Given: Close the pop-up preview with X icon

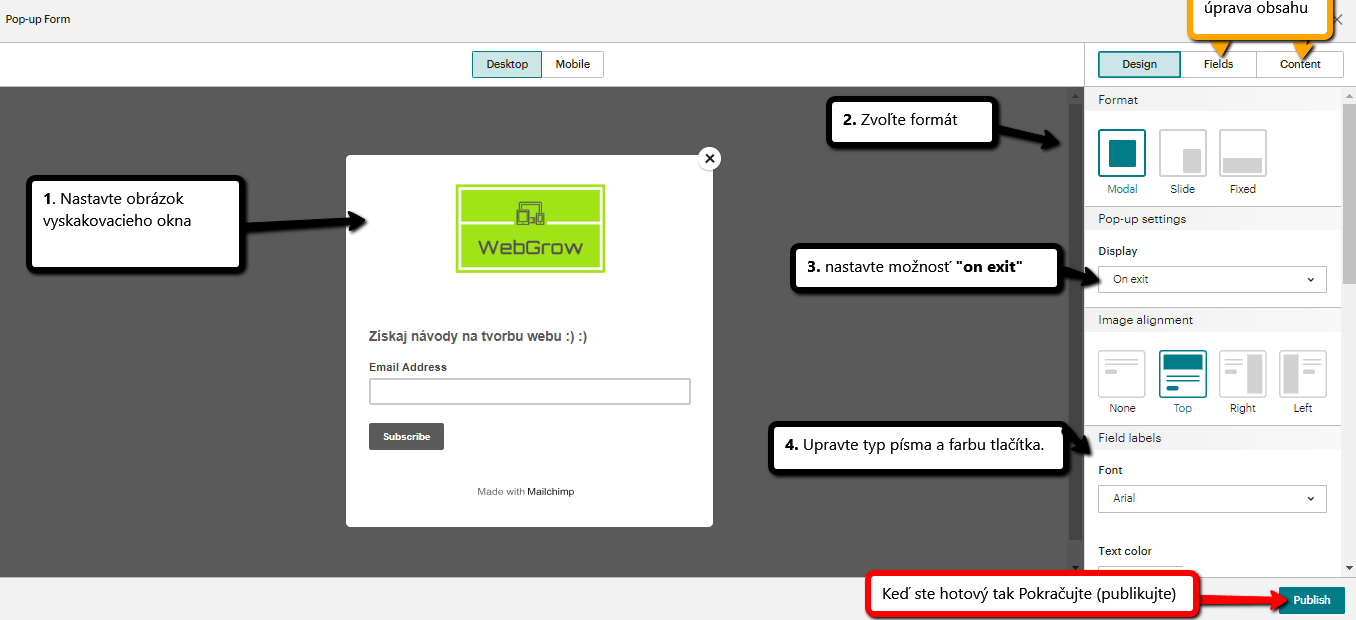Looking at the screenshot, I should tap(710, 158).
